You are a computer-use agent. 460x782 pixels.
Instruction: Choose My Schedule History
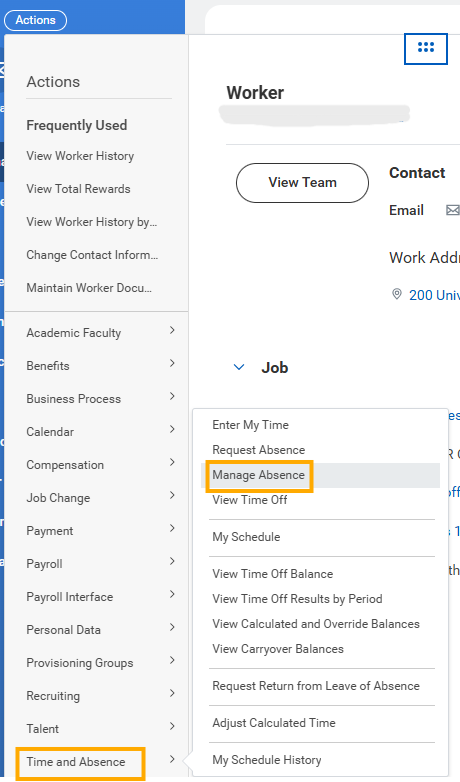tap(267, 760)
